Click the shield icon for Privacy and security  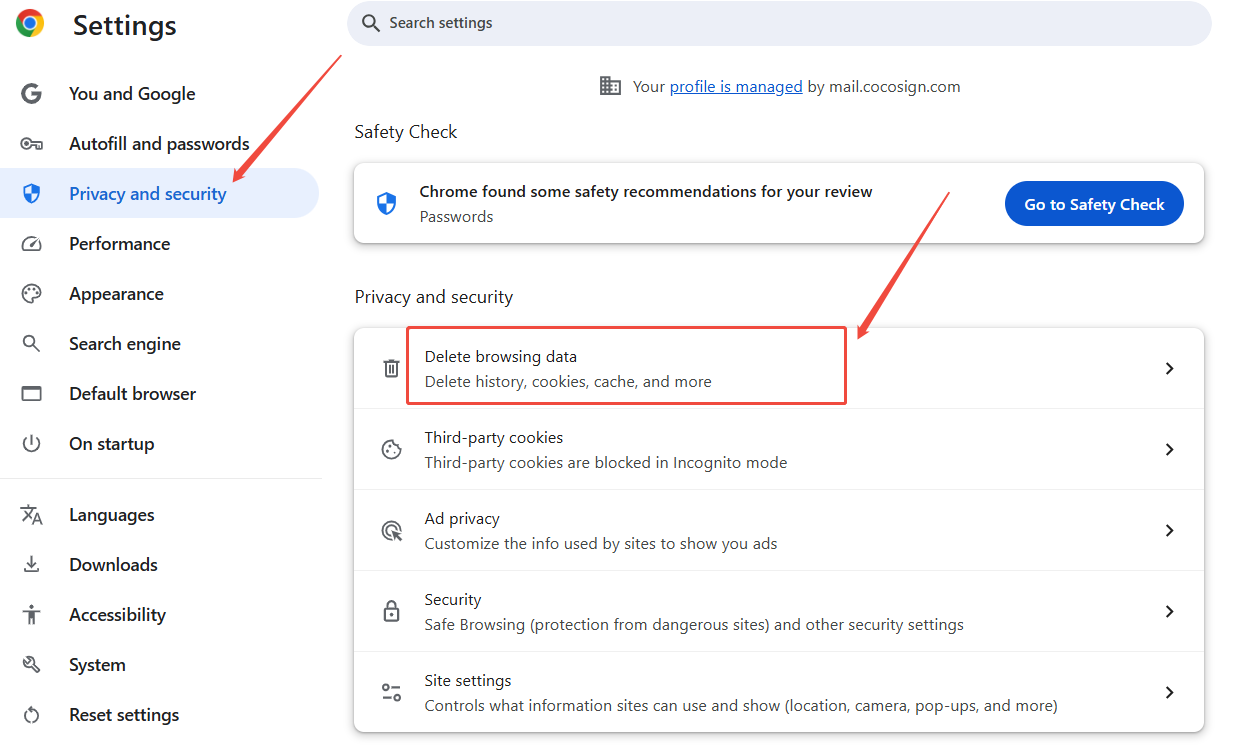32,194
